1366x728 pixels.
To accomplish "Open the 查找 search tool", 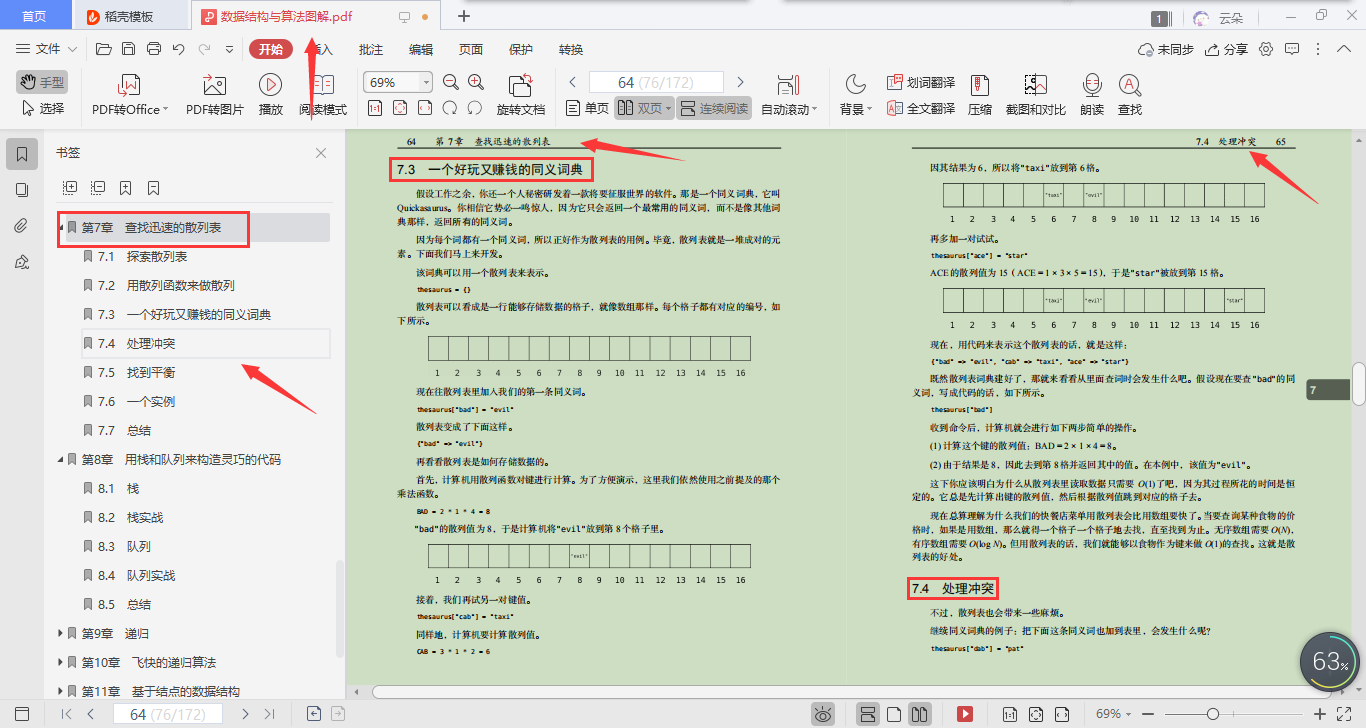I will point(1130,95).
